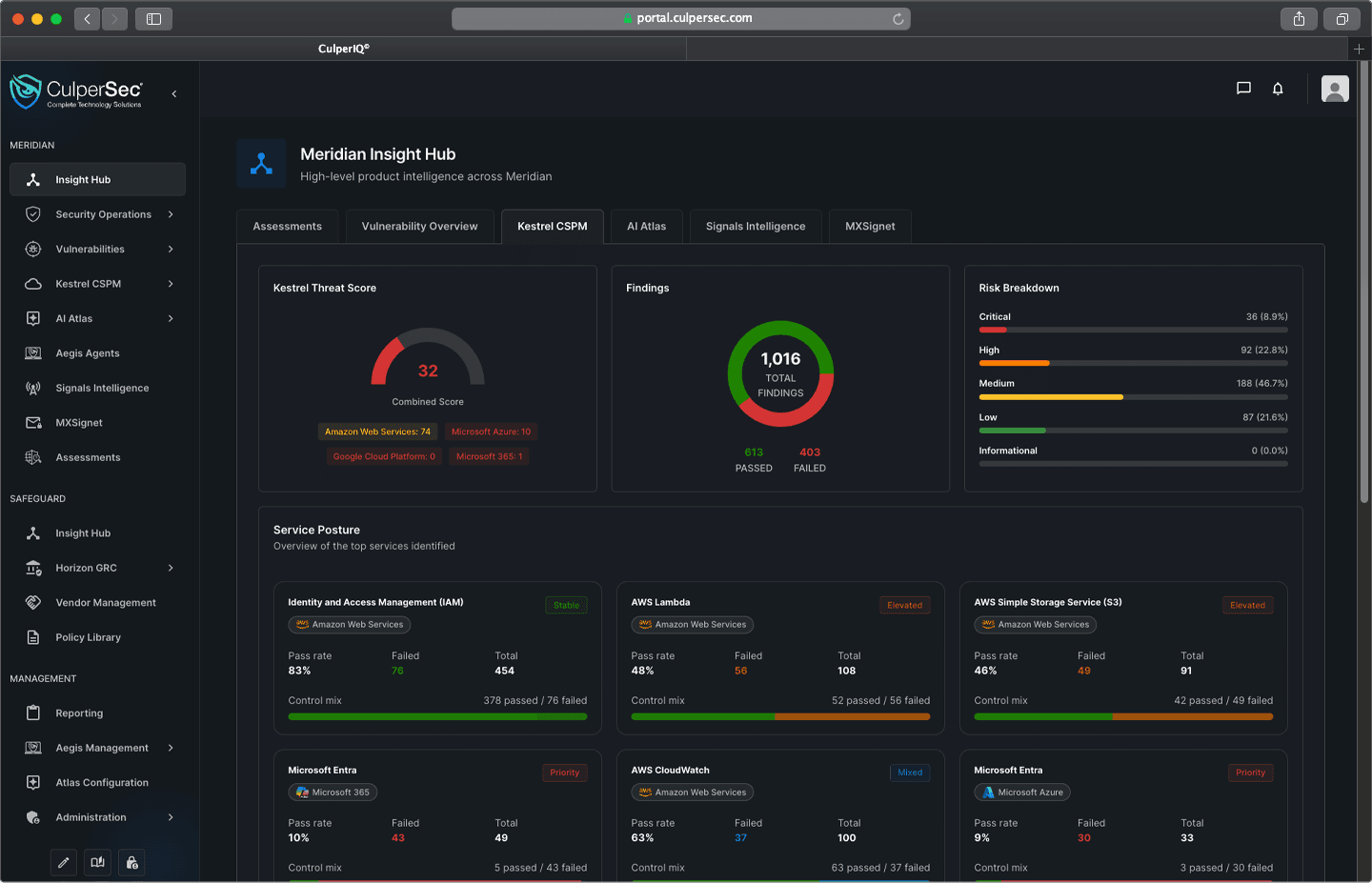Viewport: 1372px width, 883px height.
Task: Click the High risk progress bar
Action: tap(1133, 363)
